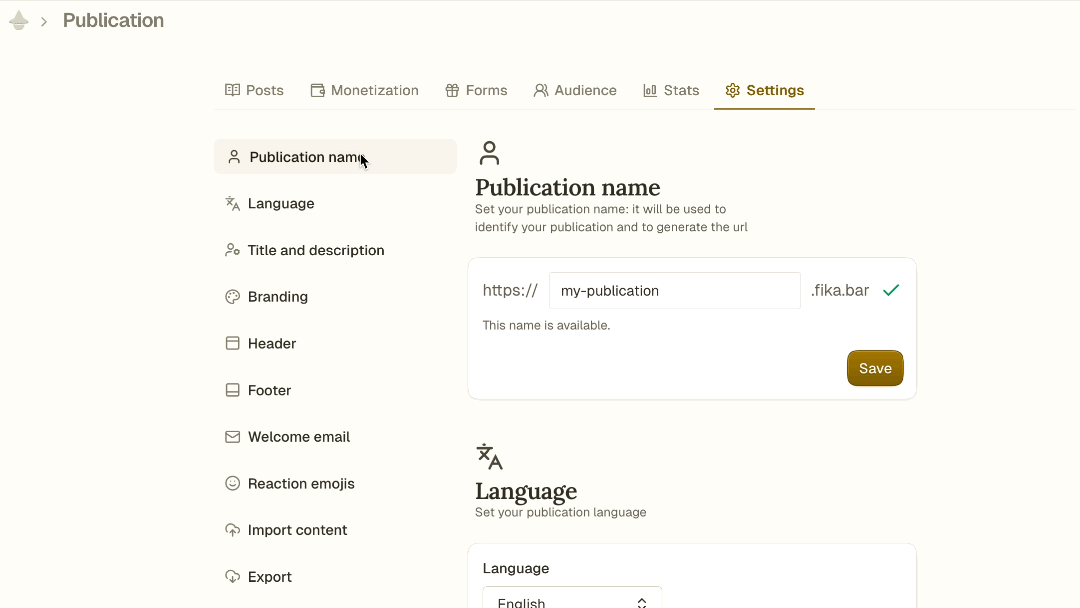Screen dimensions: 1080x608
Task: Switch to the Posts tab
Action: click(254, 90)
